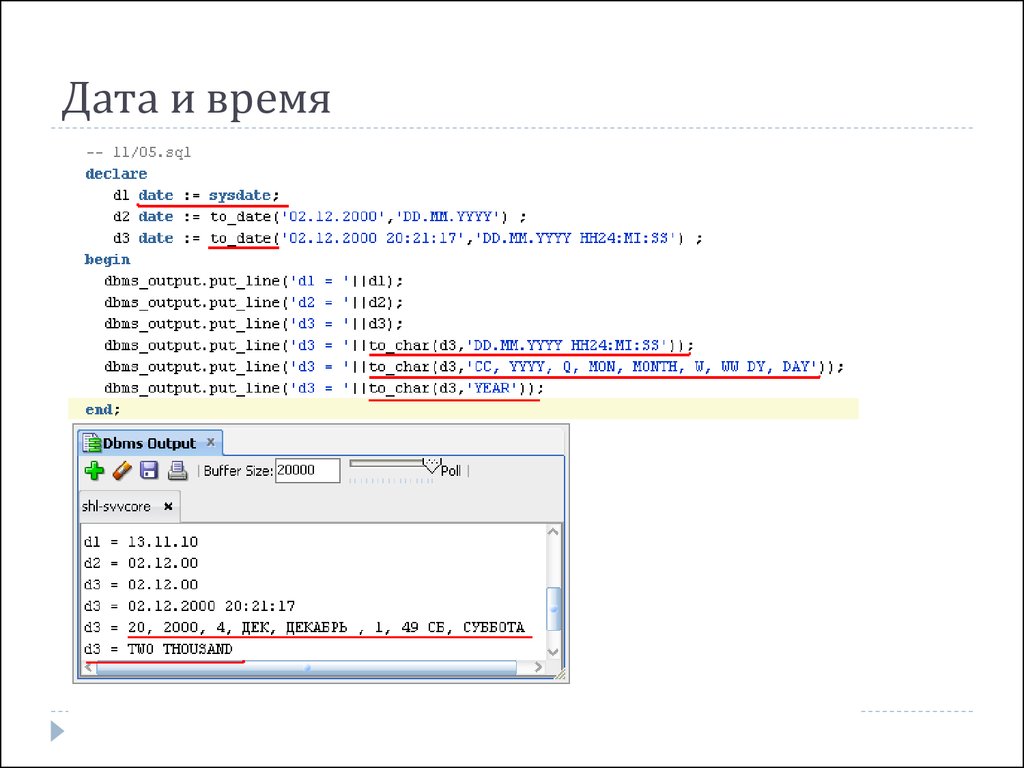The width and height of the screenshot is (1024, 768).
Task: Click the Buffer Size input field
Action: point(308,470)
